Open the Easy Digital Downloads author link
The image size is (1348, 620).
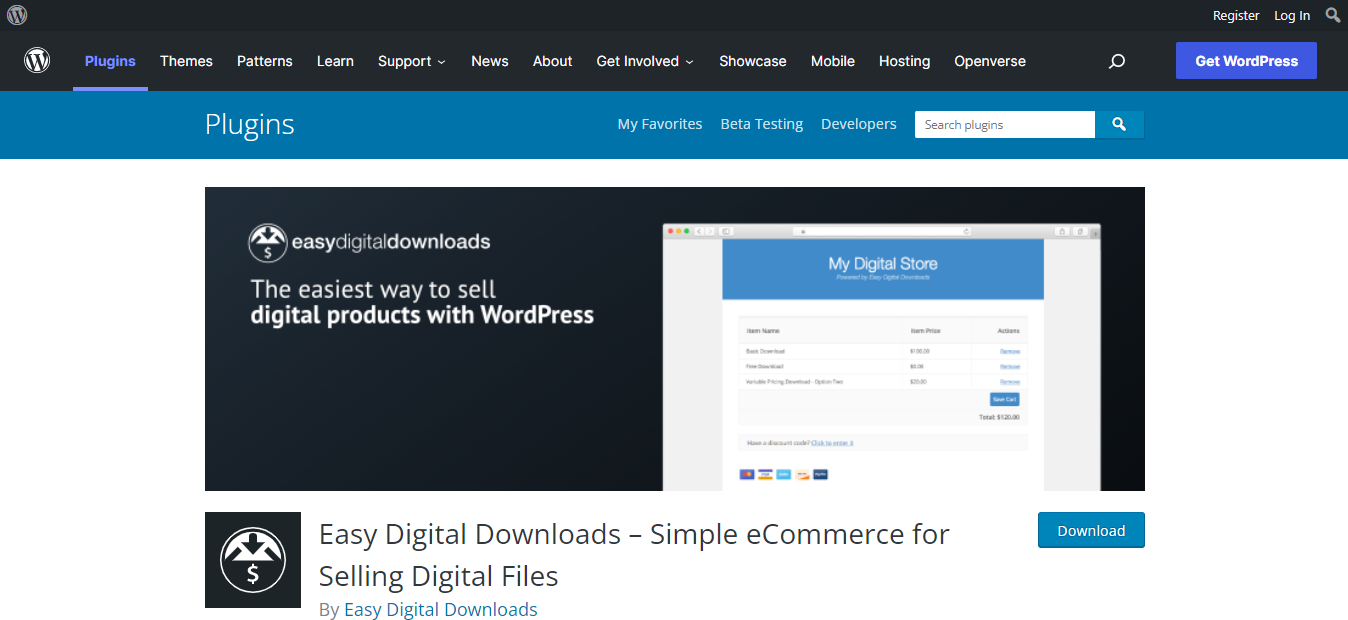441,609
